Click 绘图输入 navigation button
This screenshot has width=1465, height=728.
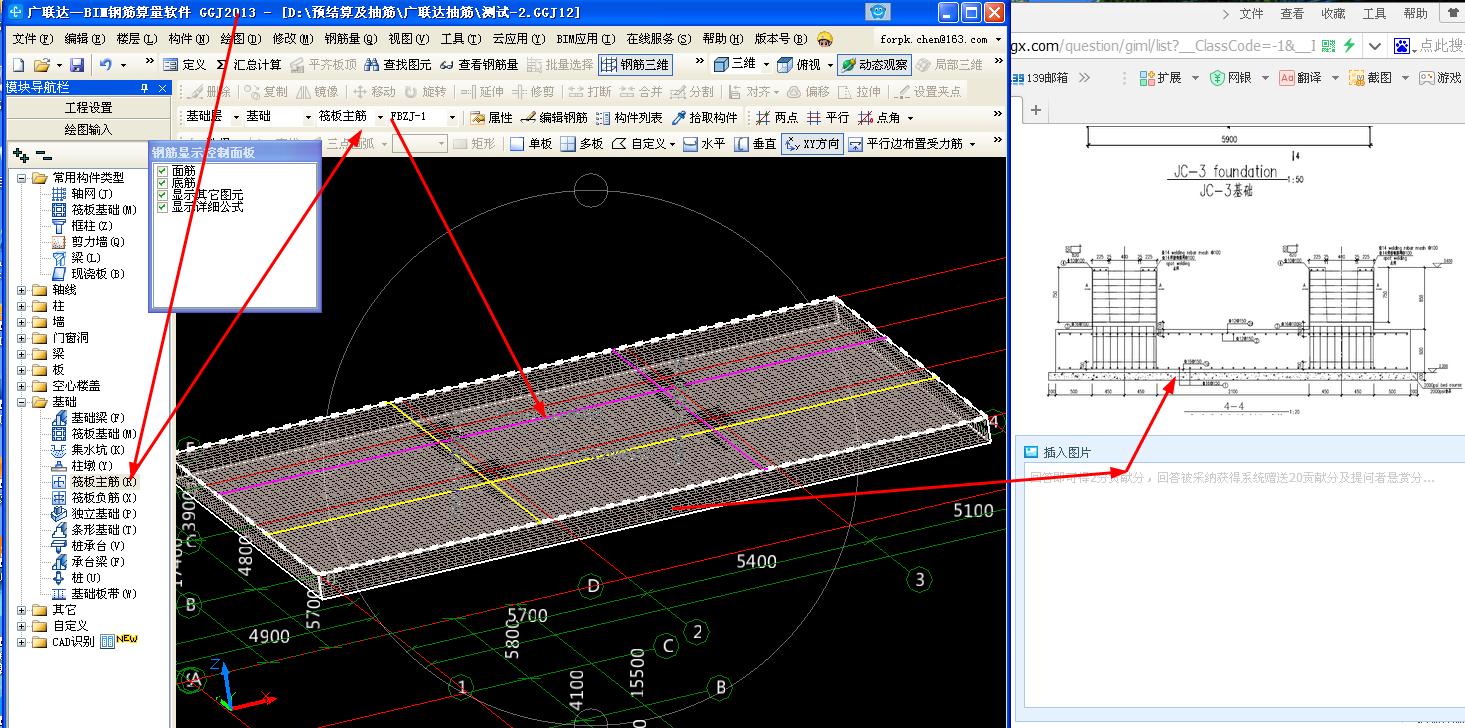88,129
